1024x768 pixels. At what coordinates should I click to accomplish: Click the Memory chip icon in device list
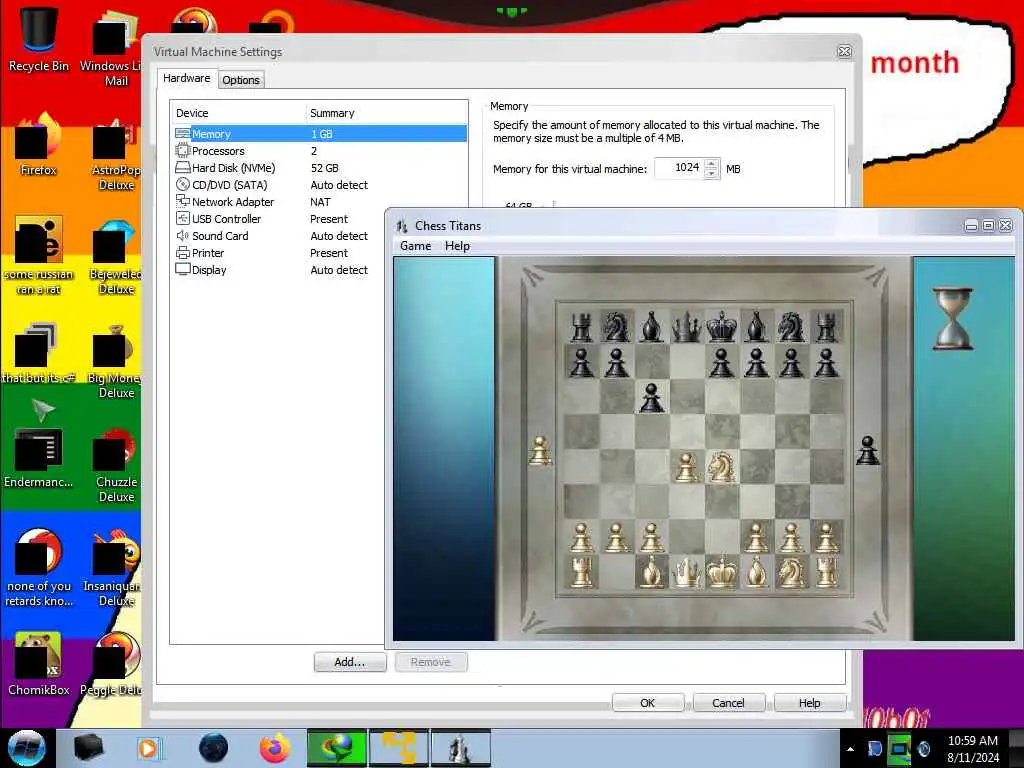click(x=183, y=133)
